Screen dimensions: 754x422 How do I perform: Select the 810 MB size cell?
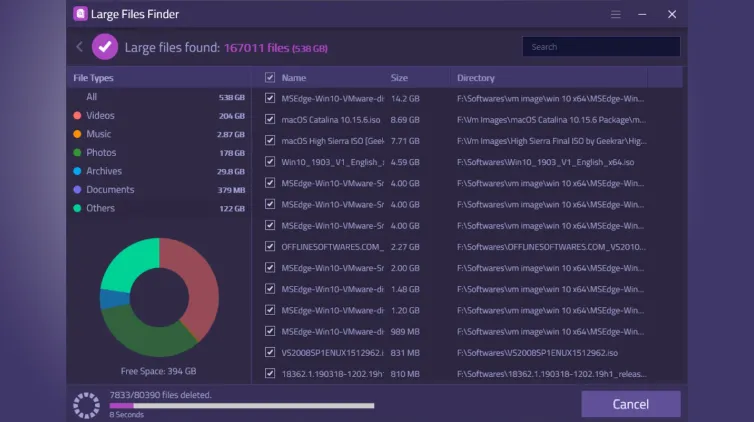(x=405, y=373)
